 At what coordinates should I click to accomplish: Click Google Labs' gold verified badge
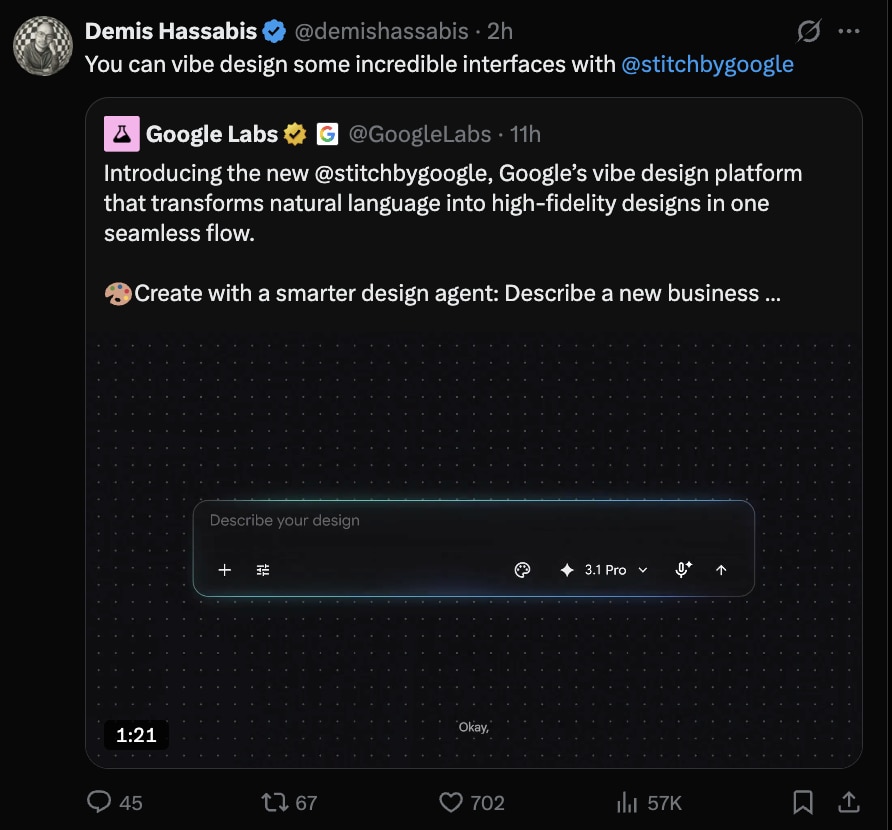pyautogui.click(x=294, y=132)
